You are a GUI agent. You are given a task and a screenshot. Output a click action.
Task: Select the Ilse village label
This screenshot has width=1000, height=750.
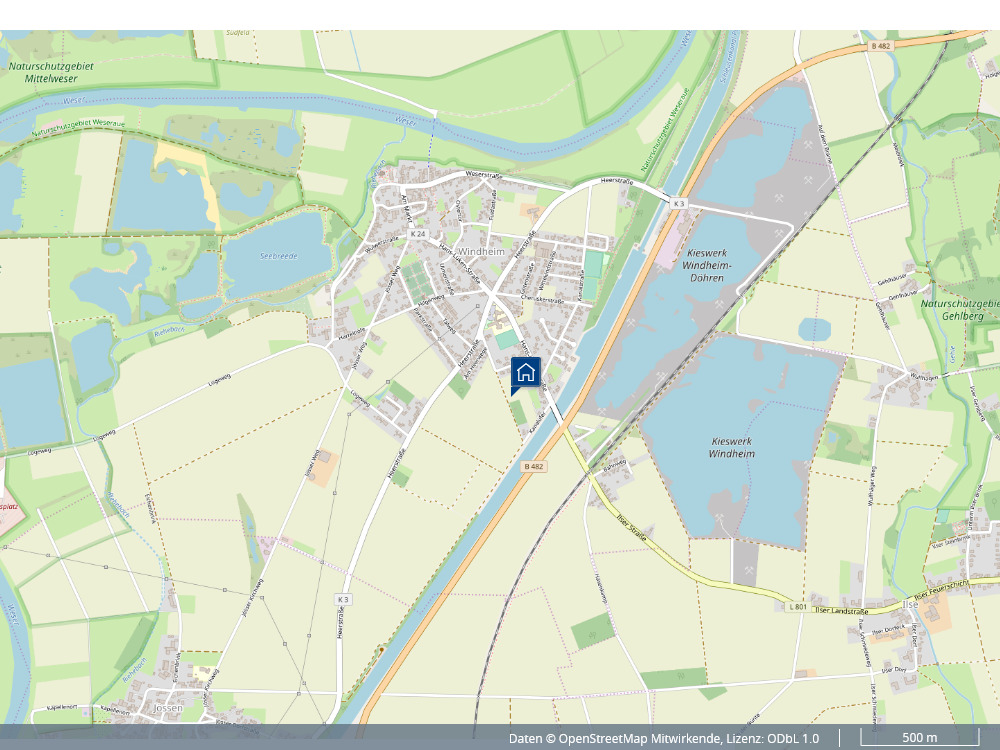(909, 604)
